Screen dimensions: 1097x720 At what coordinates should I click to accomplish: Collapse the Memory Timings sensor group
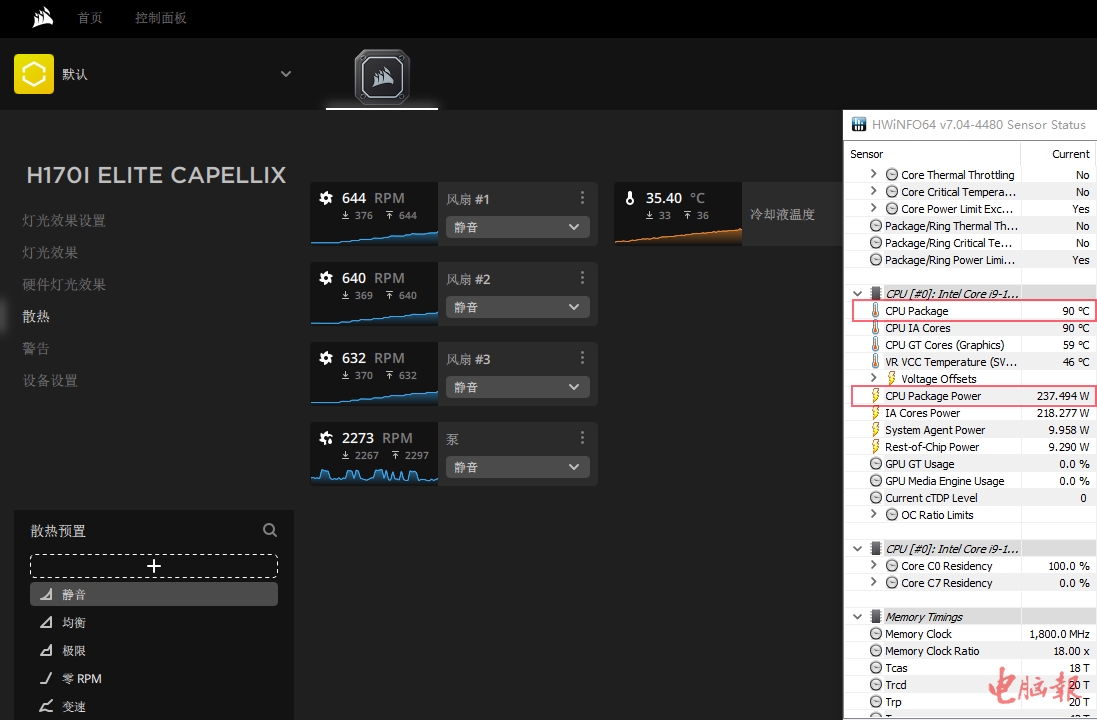pos(857,617)
